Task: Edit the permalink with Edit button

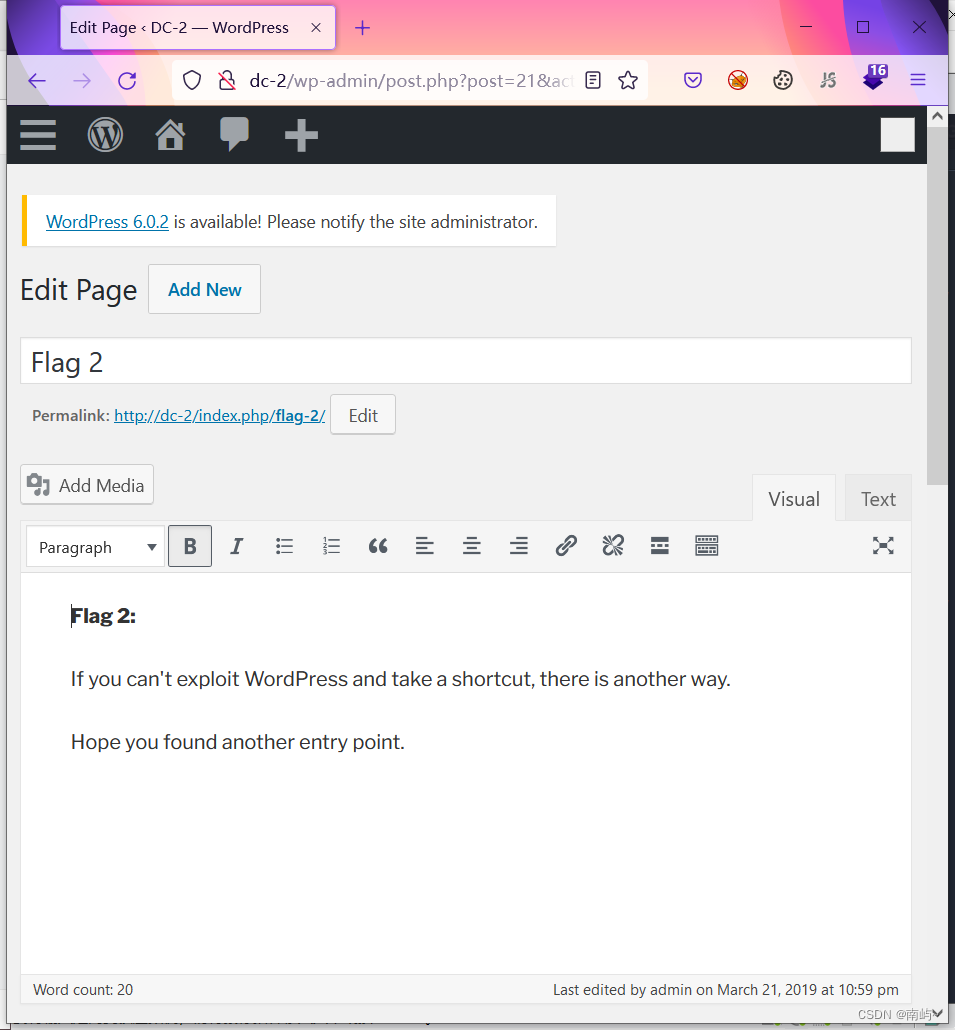Action: tap(363, 415)
